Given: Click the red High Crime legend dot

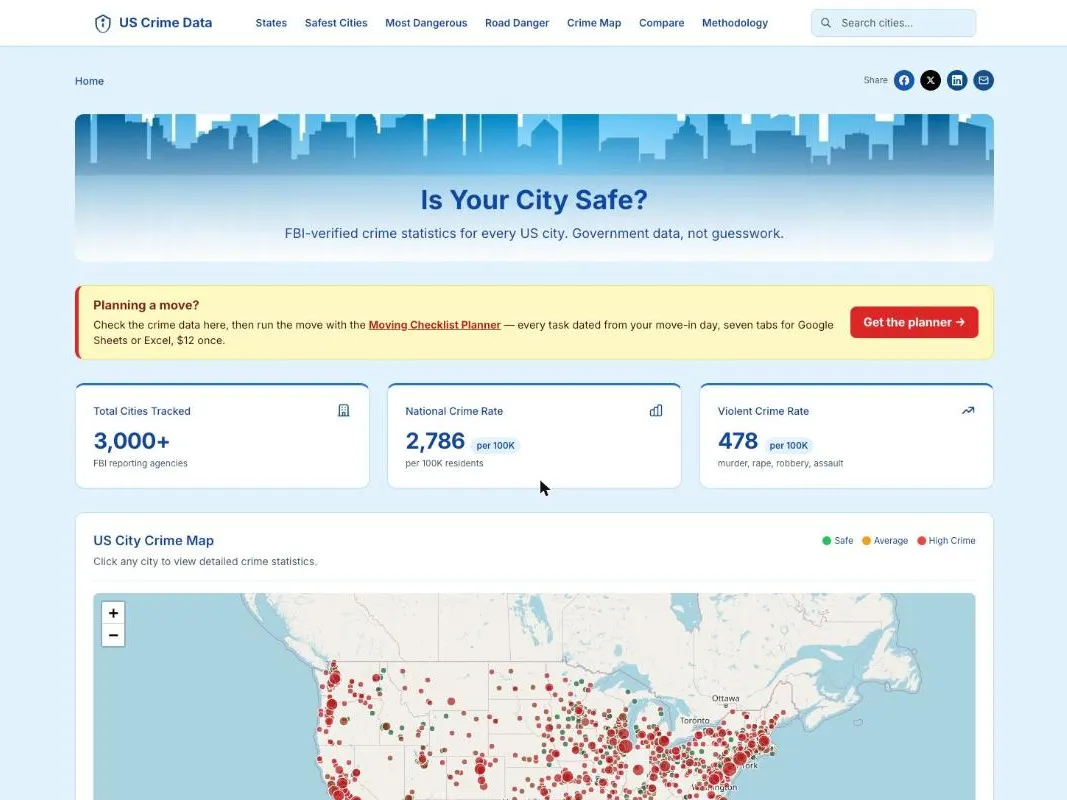Looking at the screenshot, I should coord(921,541).
